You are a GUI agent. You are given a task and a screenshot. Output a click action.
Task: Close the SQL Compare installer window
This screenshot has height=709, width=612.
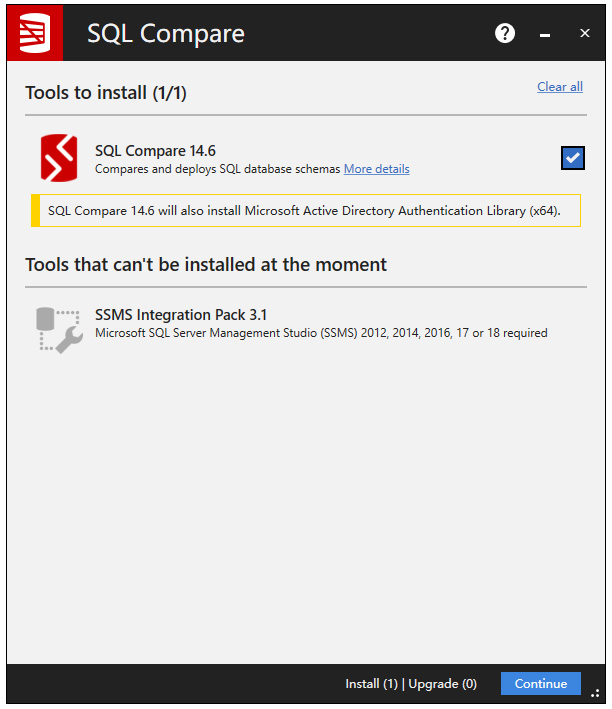click(x=585, y=34)
